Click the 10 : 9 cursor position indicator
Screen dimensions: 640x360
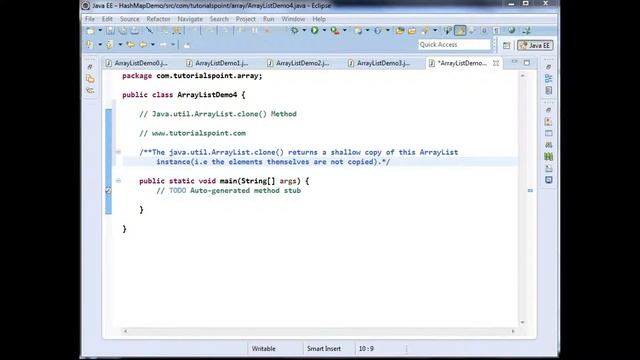pos(366,349)
